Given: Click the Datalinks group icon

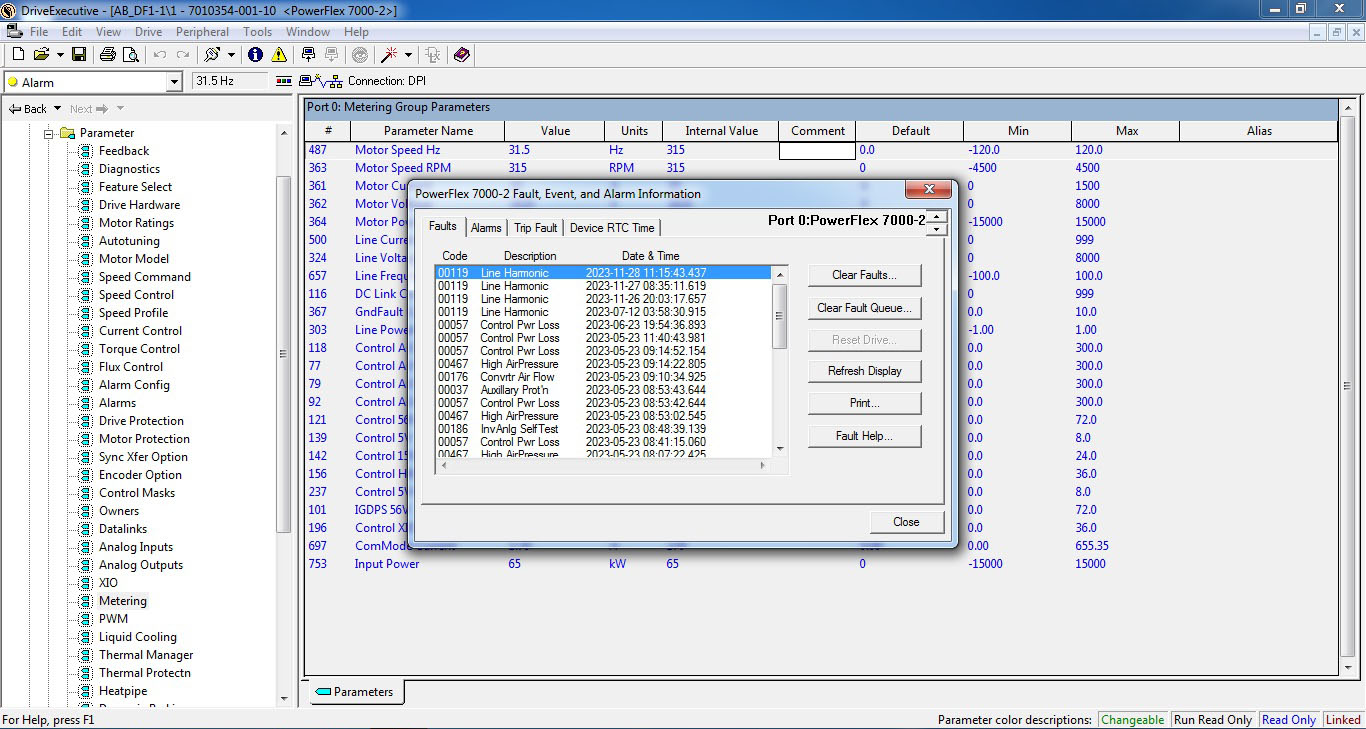Looking at the screenshot, I should (x=86, y=529).
